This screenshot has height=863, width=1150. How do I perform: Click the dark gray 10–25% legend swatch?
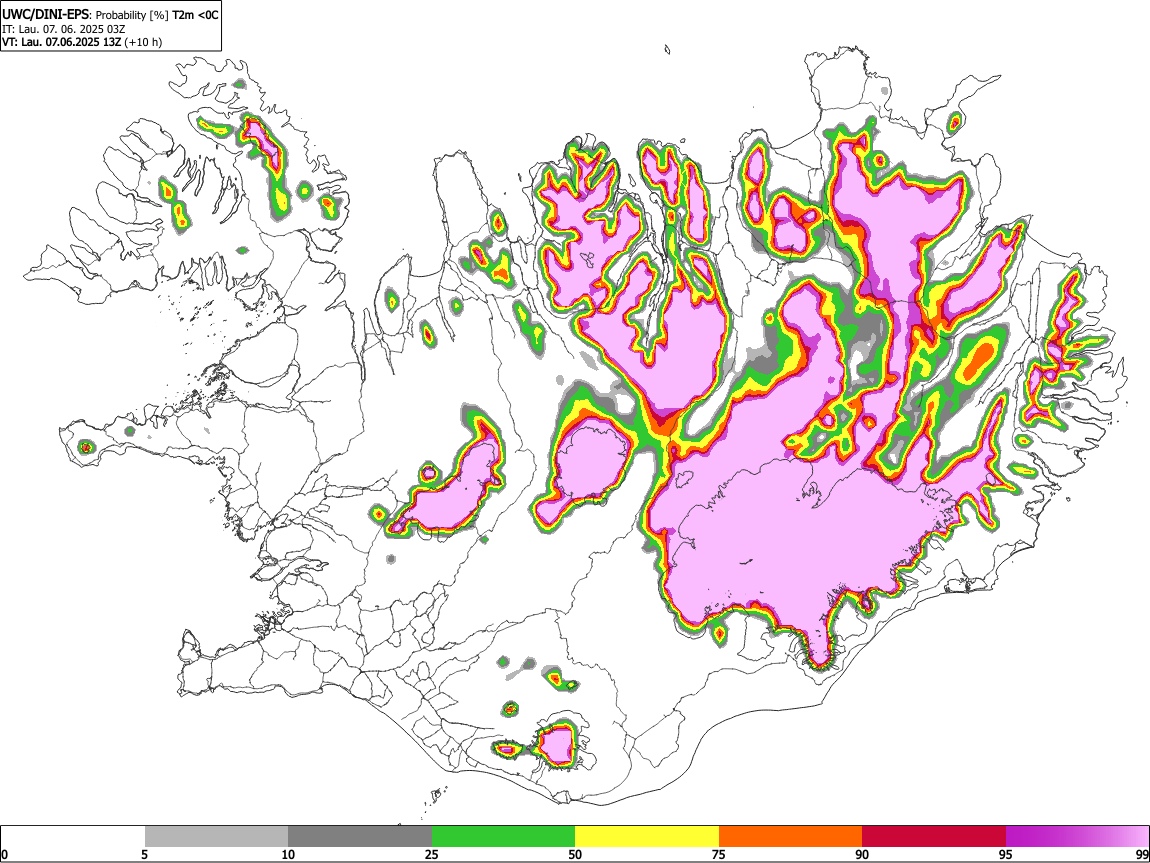click(x=360, y=837)
